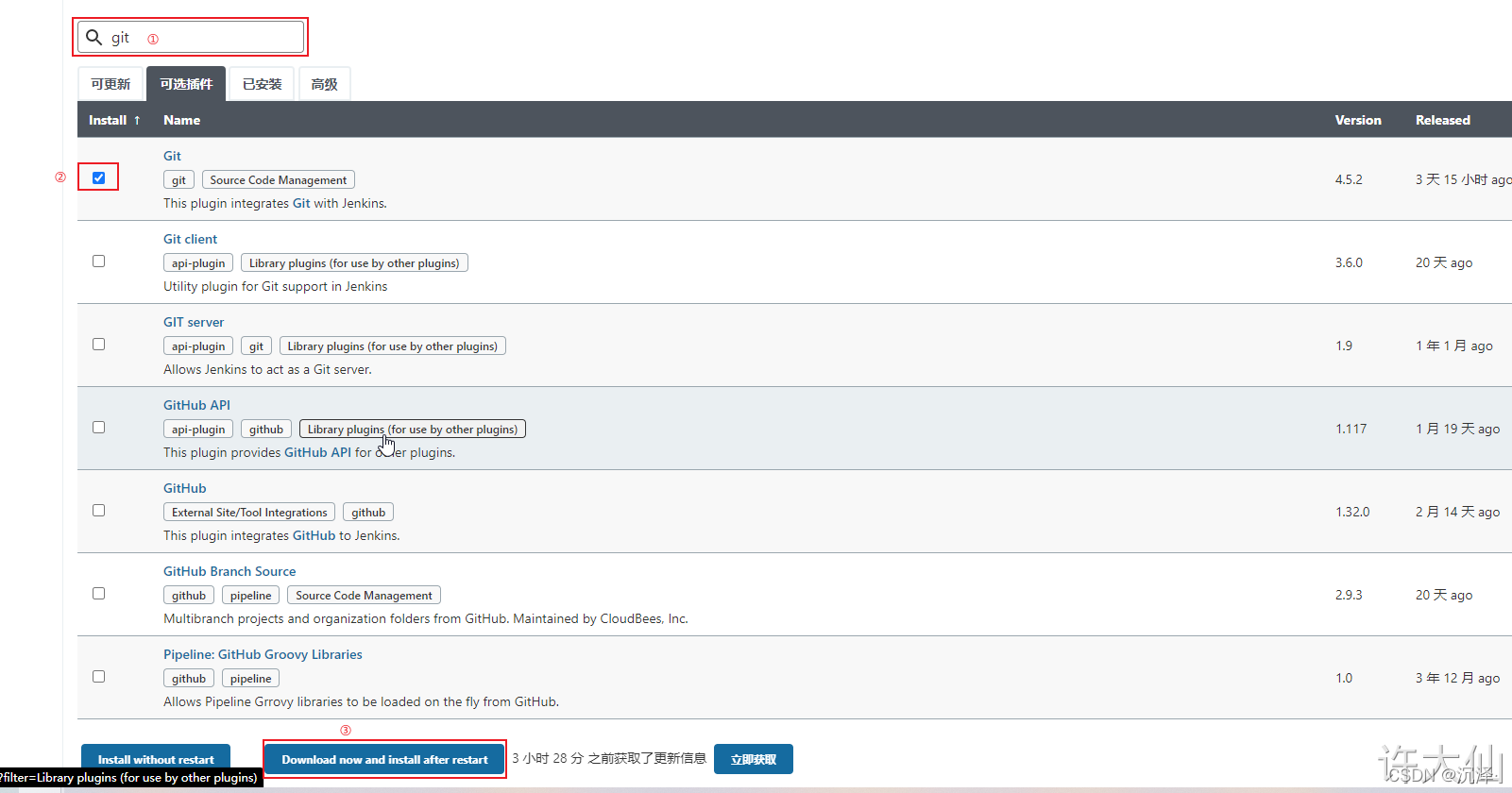This screenshot has height=793, width=1512.
Task: Click Source Code Management tag under GitHub Branch Source
Action: pos(364,595)
